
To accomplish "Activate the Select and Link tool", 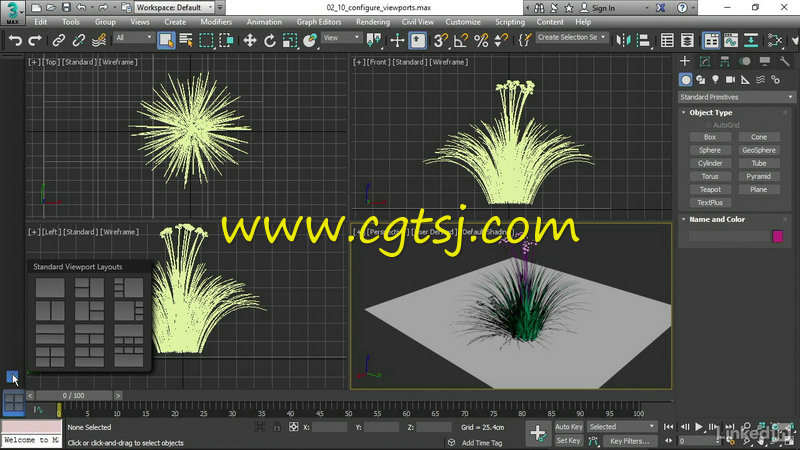I will [59, 40].
